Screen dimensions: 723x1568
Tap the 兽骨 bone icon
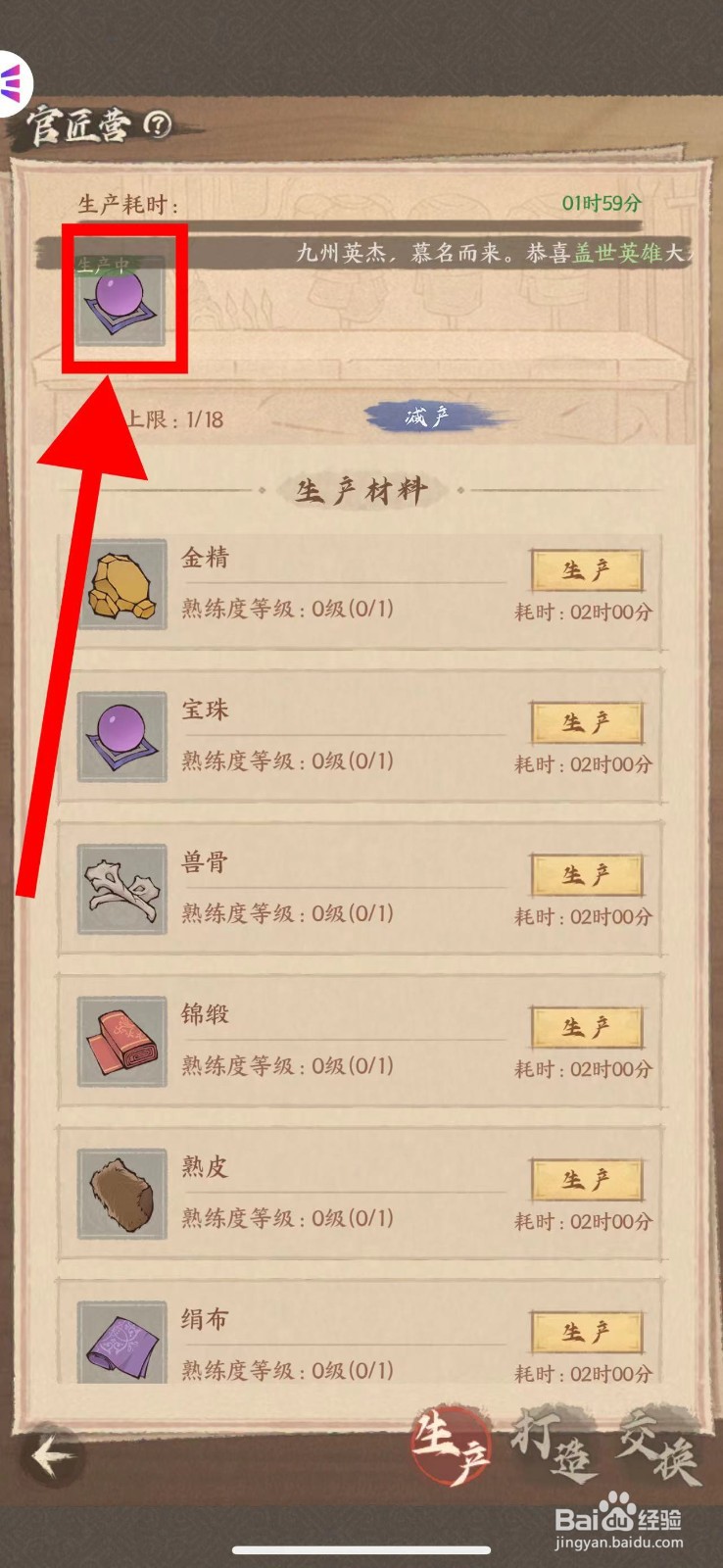[122, 889]
